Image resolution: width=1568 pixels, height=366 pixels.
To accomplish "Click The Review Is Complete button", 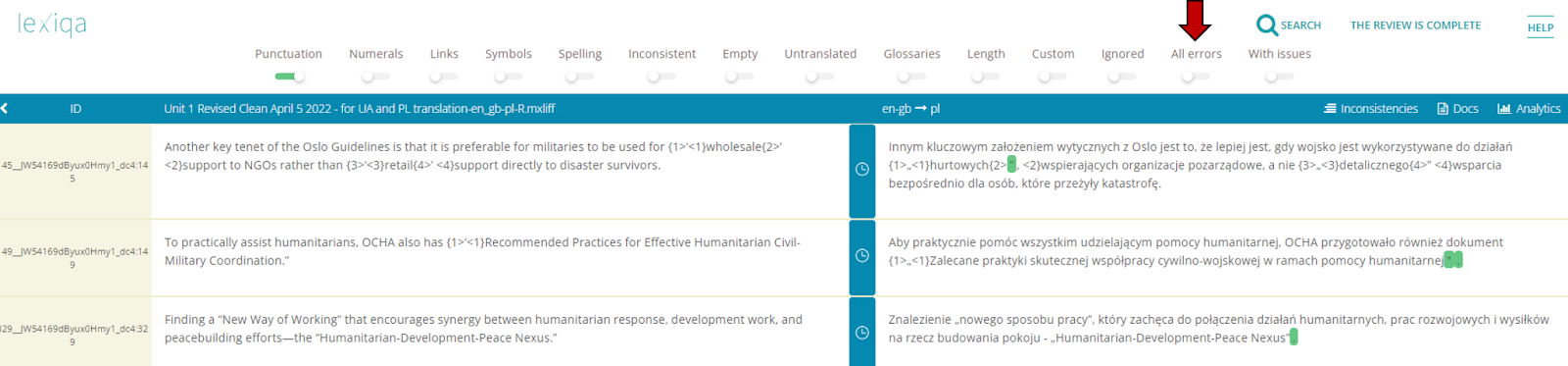I will pyautogui.click(x=1415, y=26).
